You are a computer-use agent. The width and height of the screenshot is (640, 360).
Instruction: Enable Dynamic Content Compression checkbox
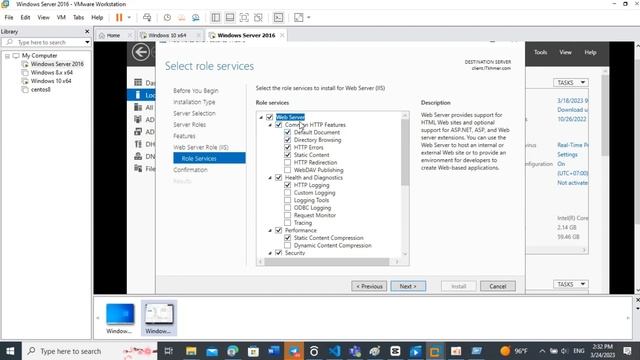click(287, 245)
